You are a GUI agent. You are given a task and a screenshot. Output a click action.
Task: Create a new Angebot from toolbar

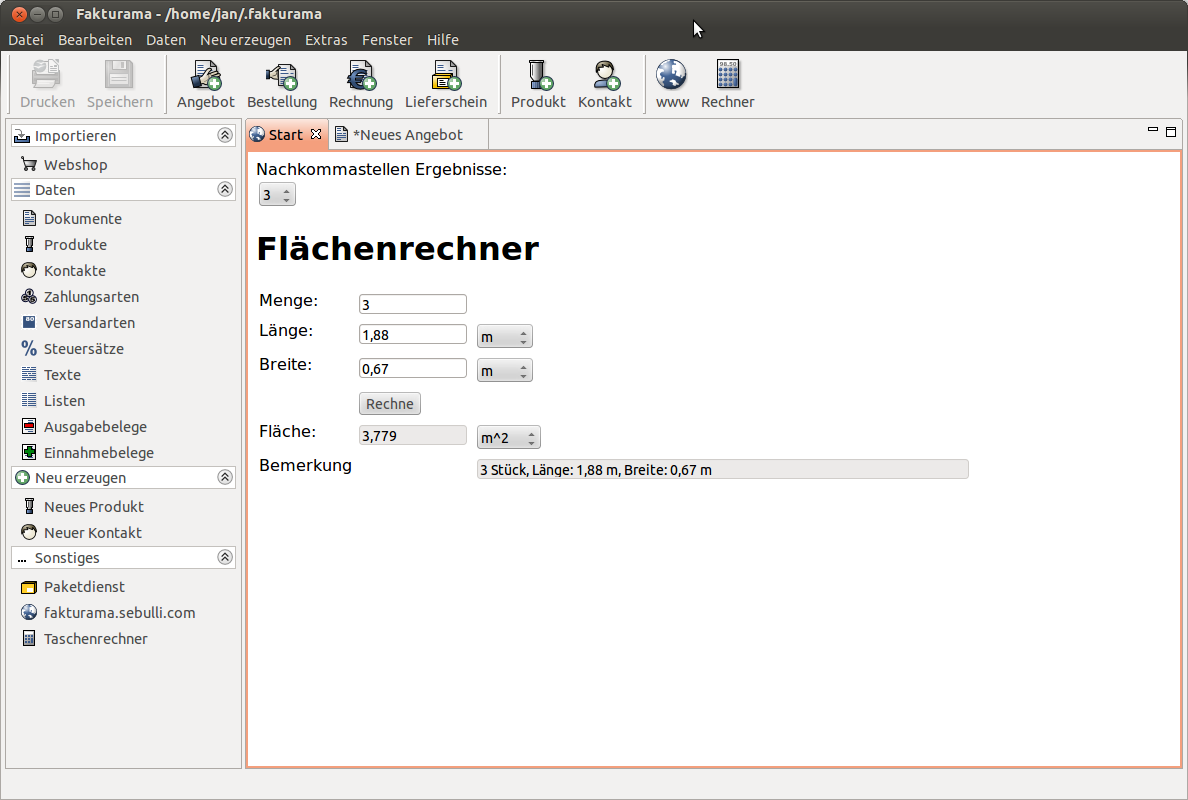(x=205, y=84)
